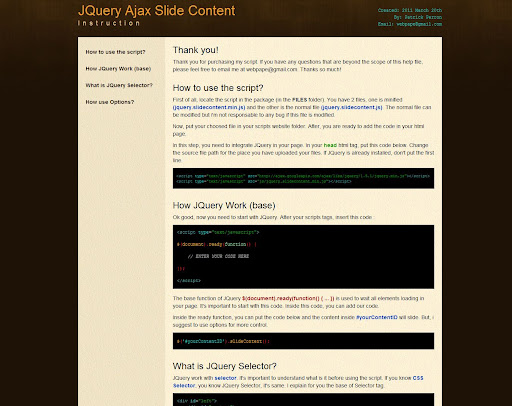Jump to 'How use Options?' sidebar link
512x406 pixels.
click(110, 102)
